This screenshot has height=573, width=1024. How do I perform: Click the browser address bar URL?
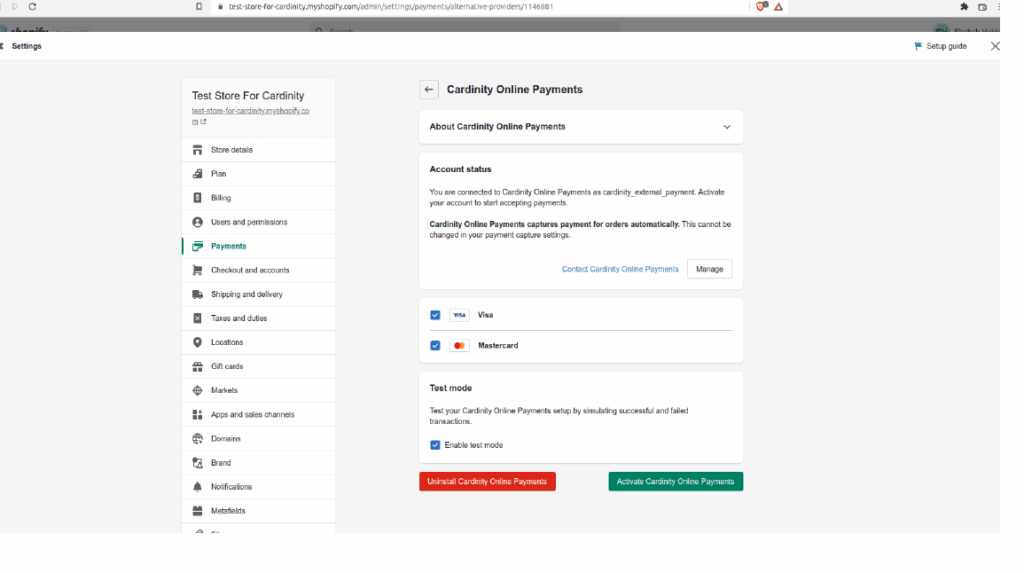(390, 6)
